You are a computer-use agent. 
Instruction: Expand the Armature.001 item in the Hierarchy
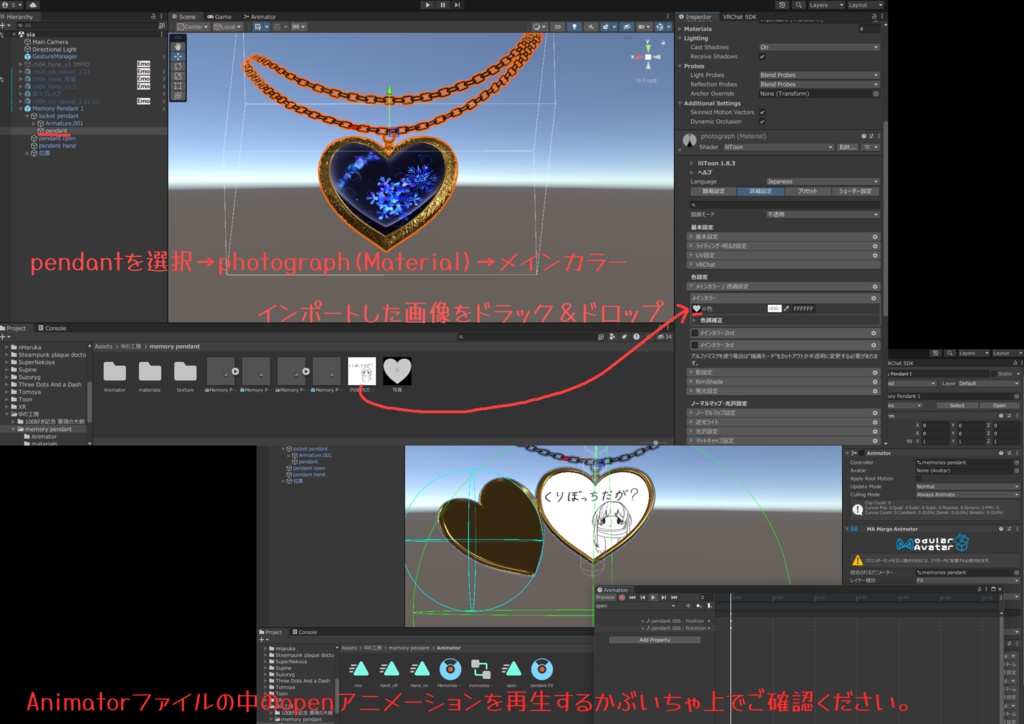(33, 123)
